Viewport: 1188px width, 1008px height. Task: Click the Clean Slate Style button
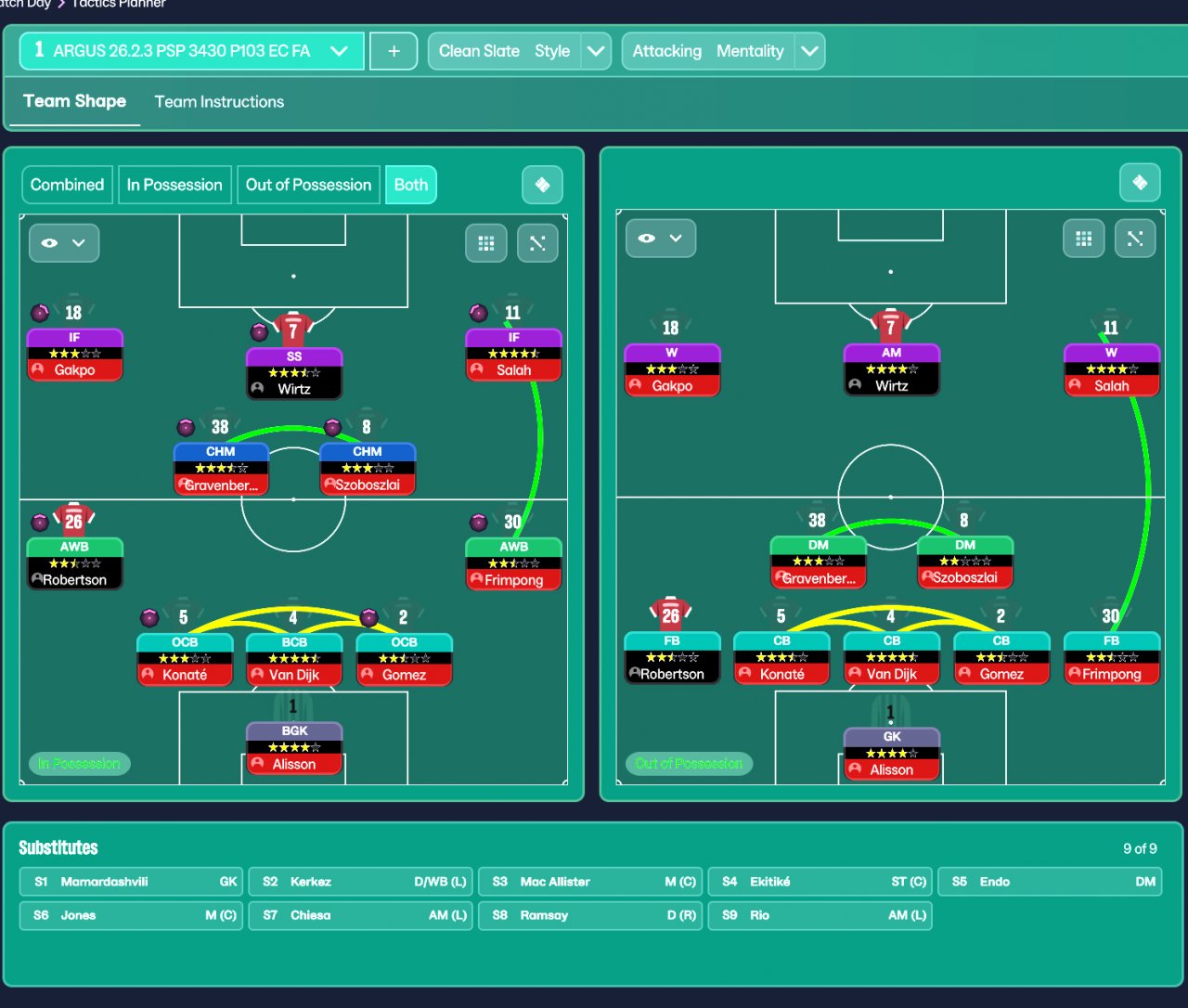[504, 51]
